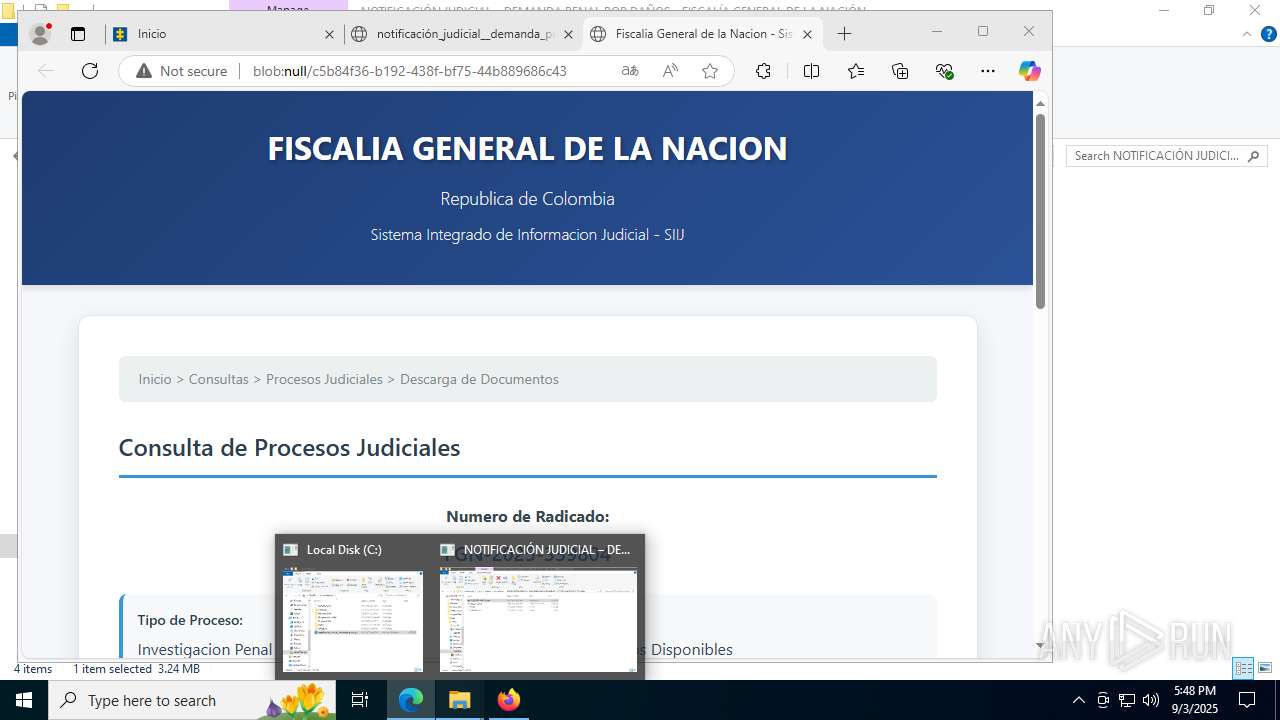Switch to the notificación_judicial__demanda tab
Screen dimensions: 1280x720
click(x=463, y=34)
